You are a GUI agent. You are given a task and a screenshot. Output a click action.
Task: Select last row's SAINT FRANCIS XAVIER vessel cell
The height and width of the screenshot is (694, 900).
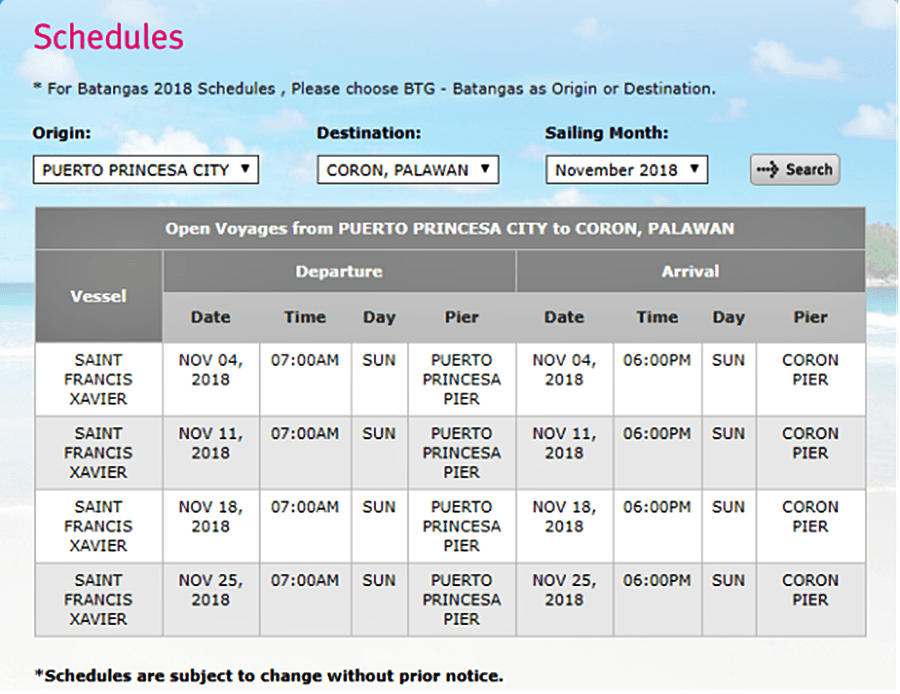[98, 599]
